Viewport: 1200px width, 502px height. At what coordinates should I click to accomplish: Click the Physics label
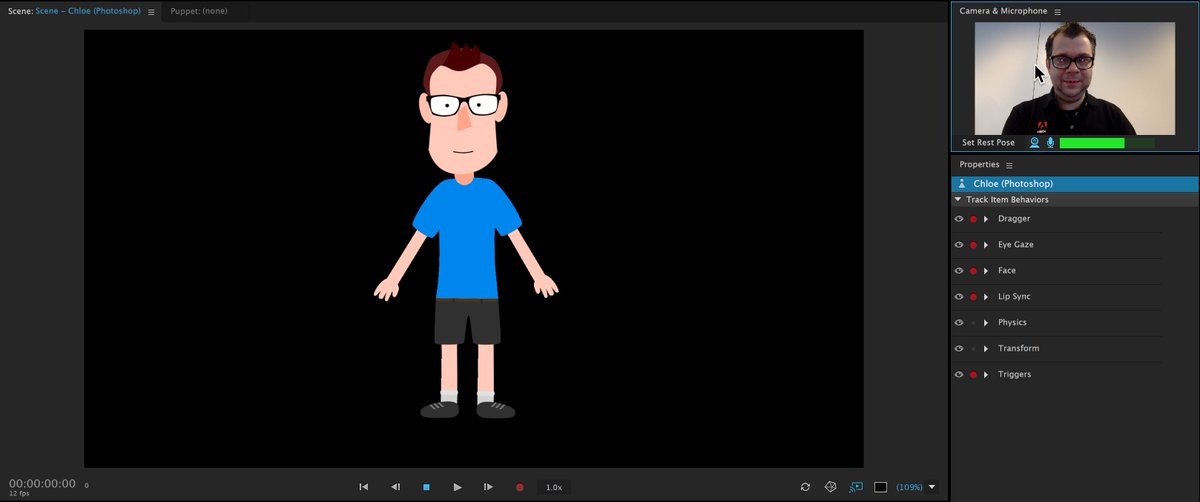pos(1012,323)
